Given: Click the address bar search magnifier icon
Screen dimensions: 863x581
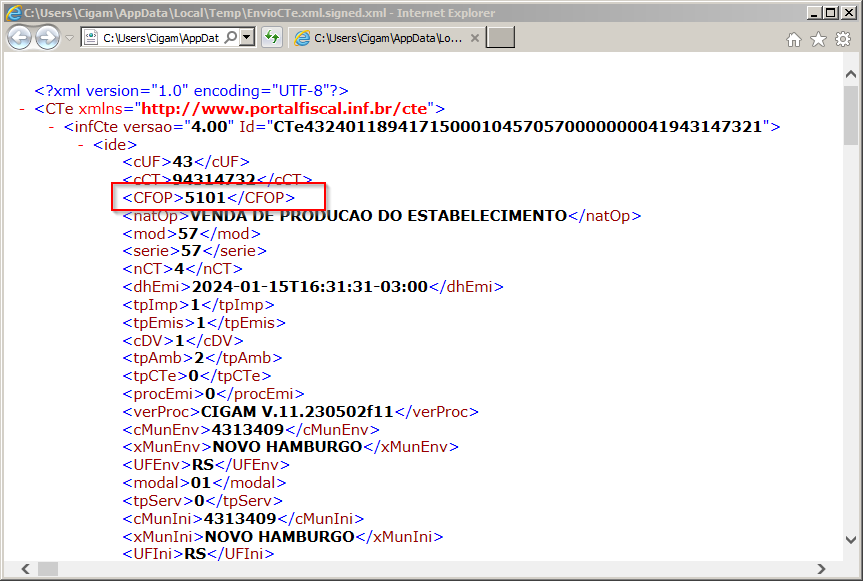Looking at the screenshot, I should pyautogui.click(x=232, y=37).
